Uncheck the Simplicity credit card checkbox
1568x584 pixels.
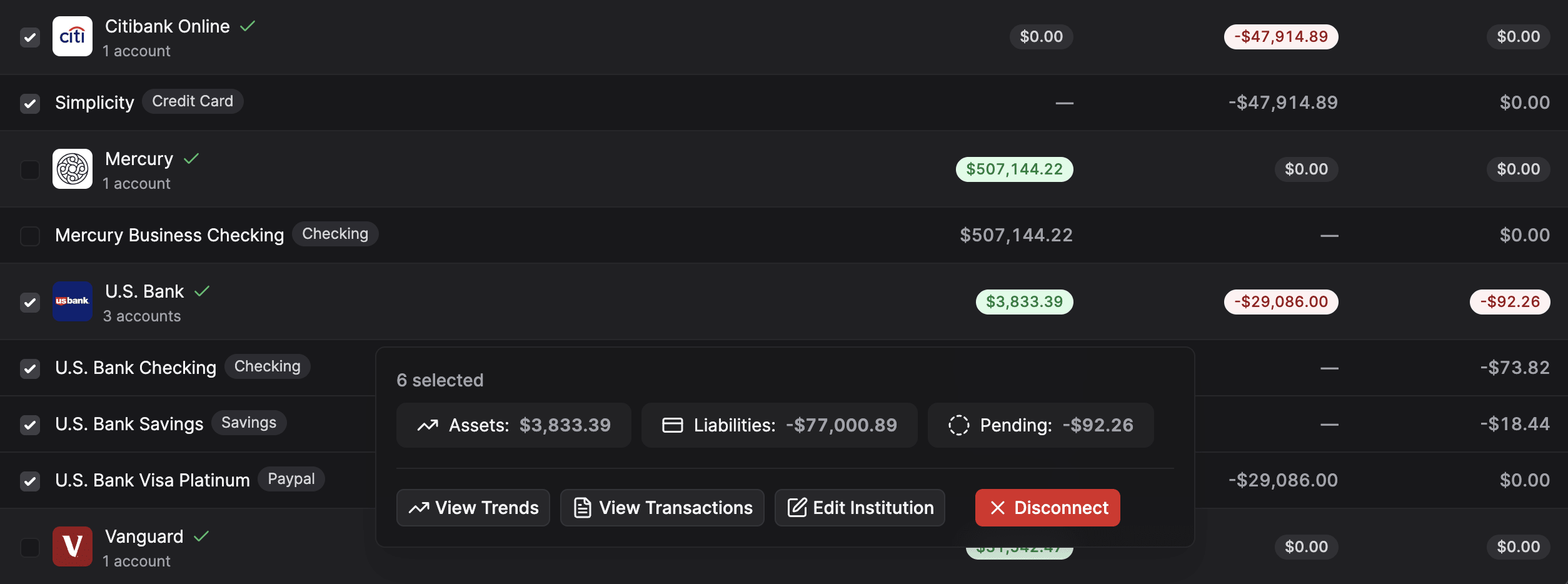click(30, 103)
